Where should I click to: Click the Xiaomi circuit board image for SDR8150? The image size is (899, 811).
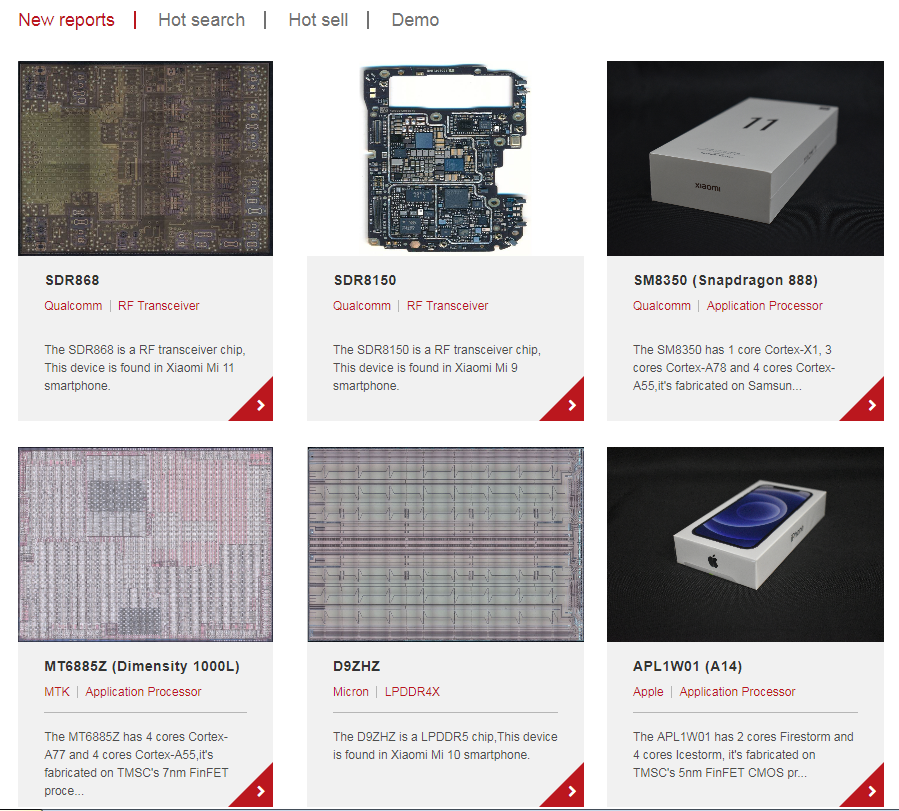pyautogui.click(x=445, y=158)
